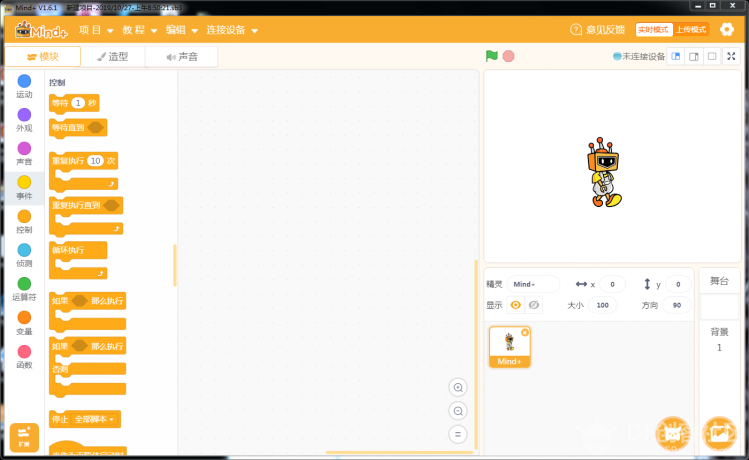Viewport: 749px width, 460px height.
Task: Zoom in the workspace
Action: (x=458, y=387)
